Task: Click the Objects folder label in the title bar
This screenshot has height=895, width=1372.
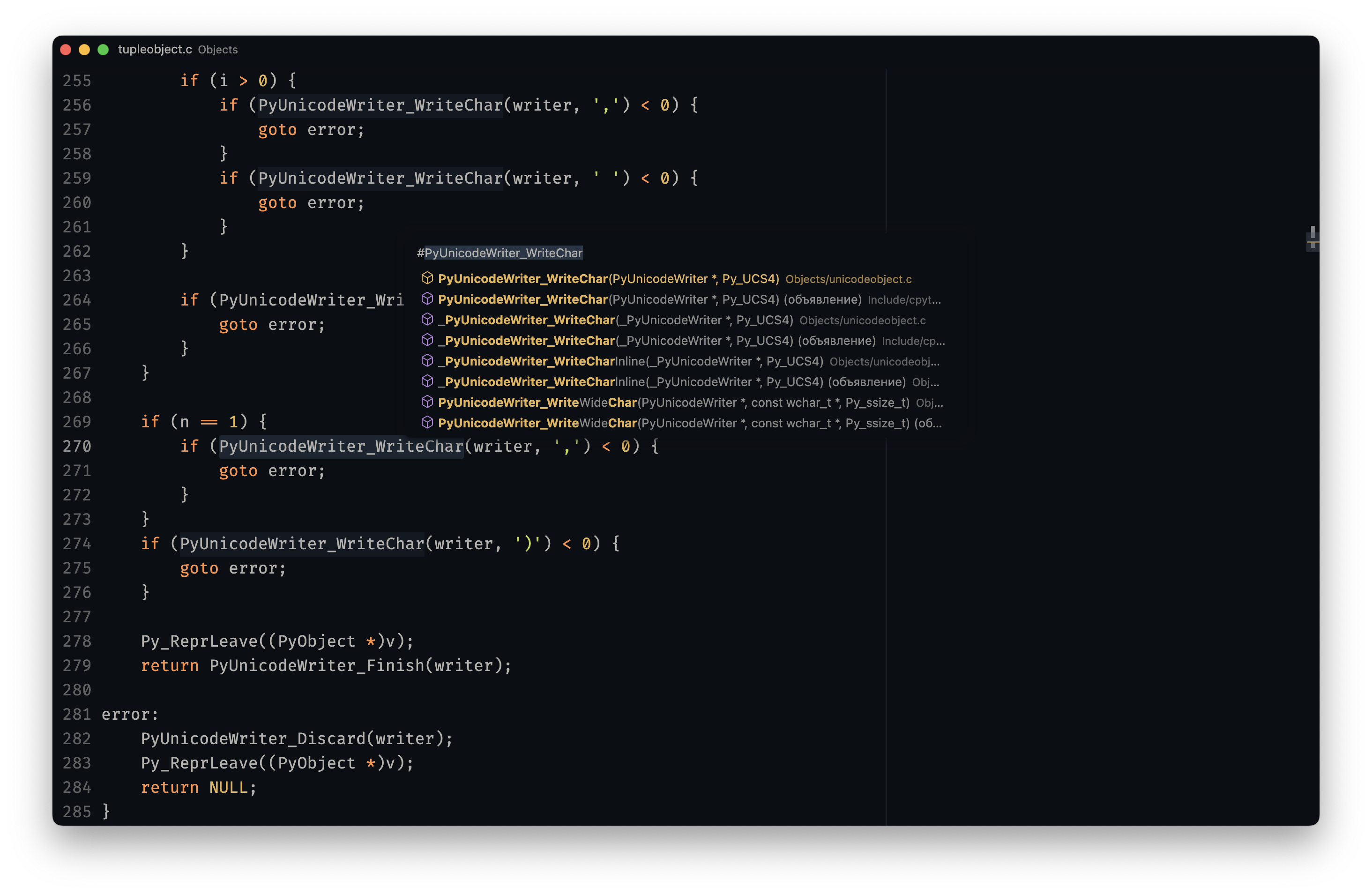Action: pos(218,50)
